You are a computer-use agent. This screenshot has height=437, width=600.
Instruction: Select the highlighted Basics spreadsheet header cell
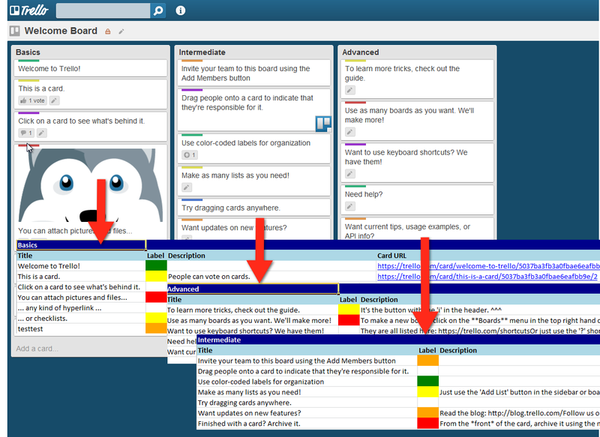(81, 245)
